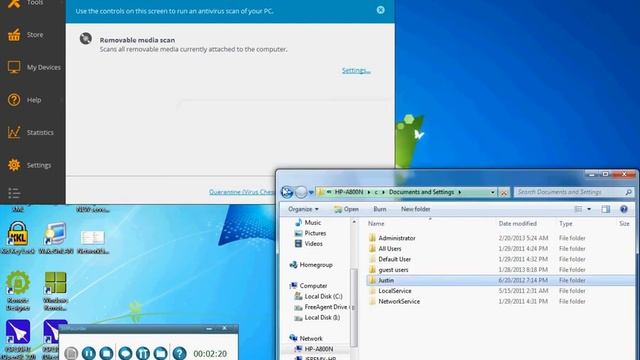Open Explorer recent pages dropdown arrow
Image resolution: width=640 pixels, height=360 pixels.
click(311, 192)
